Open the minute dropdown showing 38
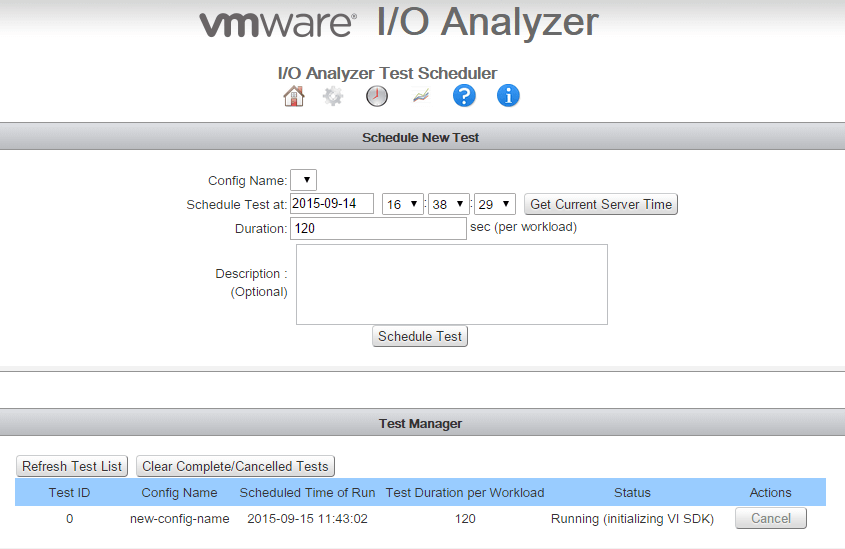The width and height of the screenshot is (845, 549). tap(448, 204)
